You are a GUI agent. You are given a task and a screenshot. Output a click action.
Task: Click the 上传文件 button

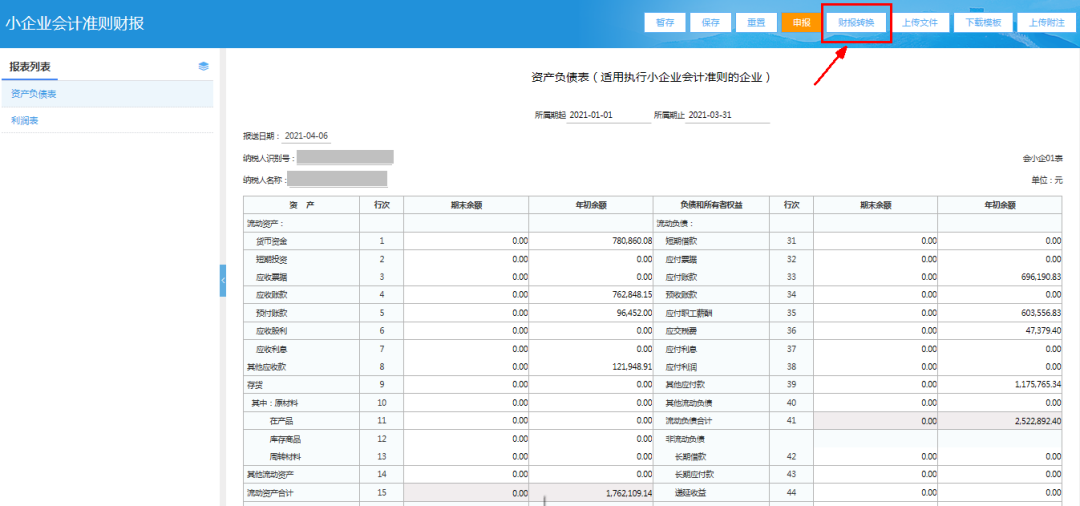(920, 22)
